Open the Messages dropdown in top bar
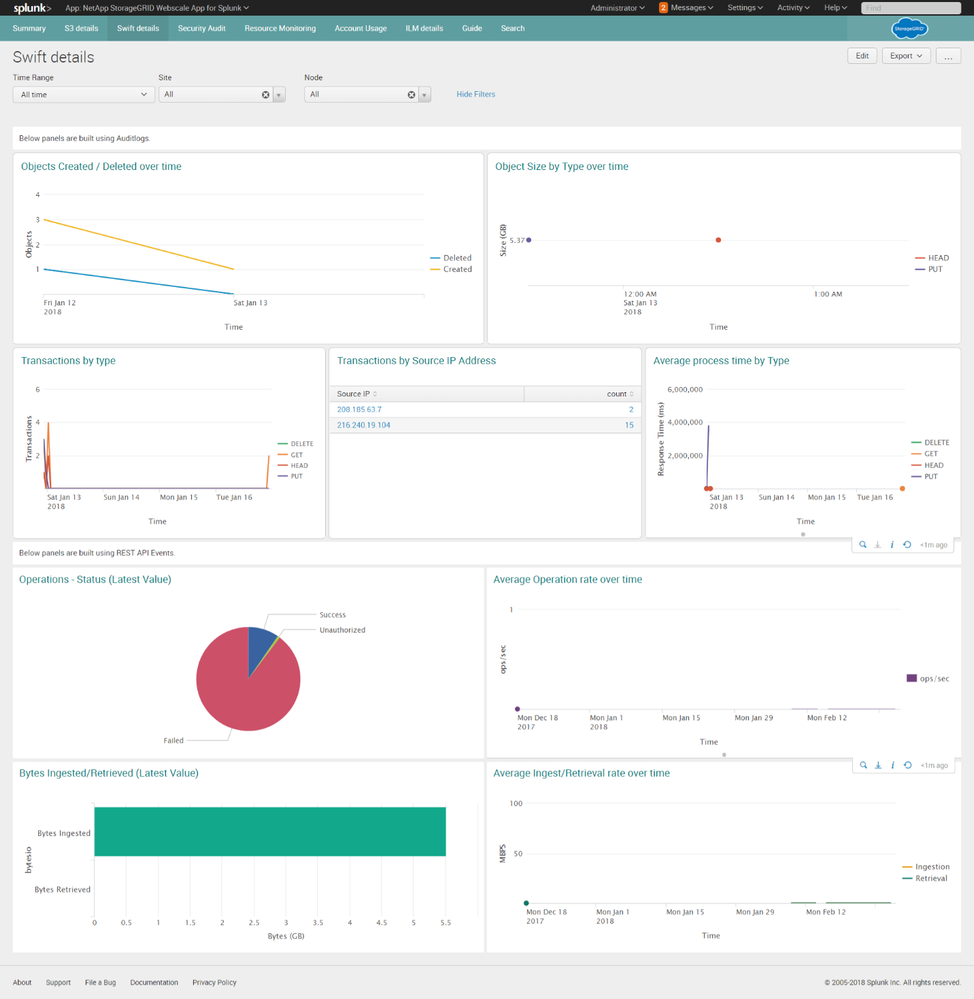974x999 pixels. click(x=687, y=8)
